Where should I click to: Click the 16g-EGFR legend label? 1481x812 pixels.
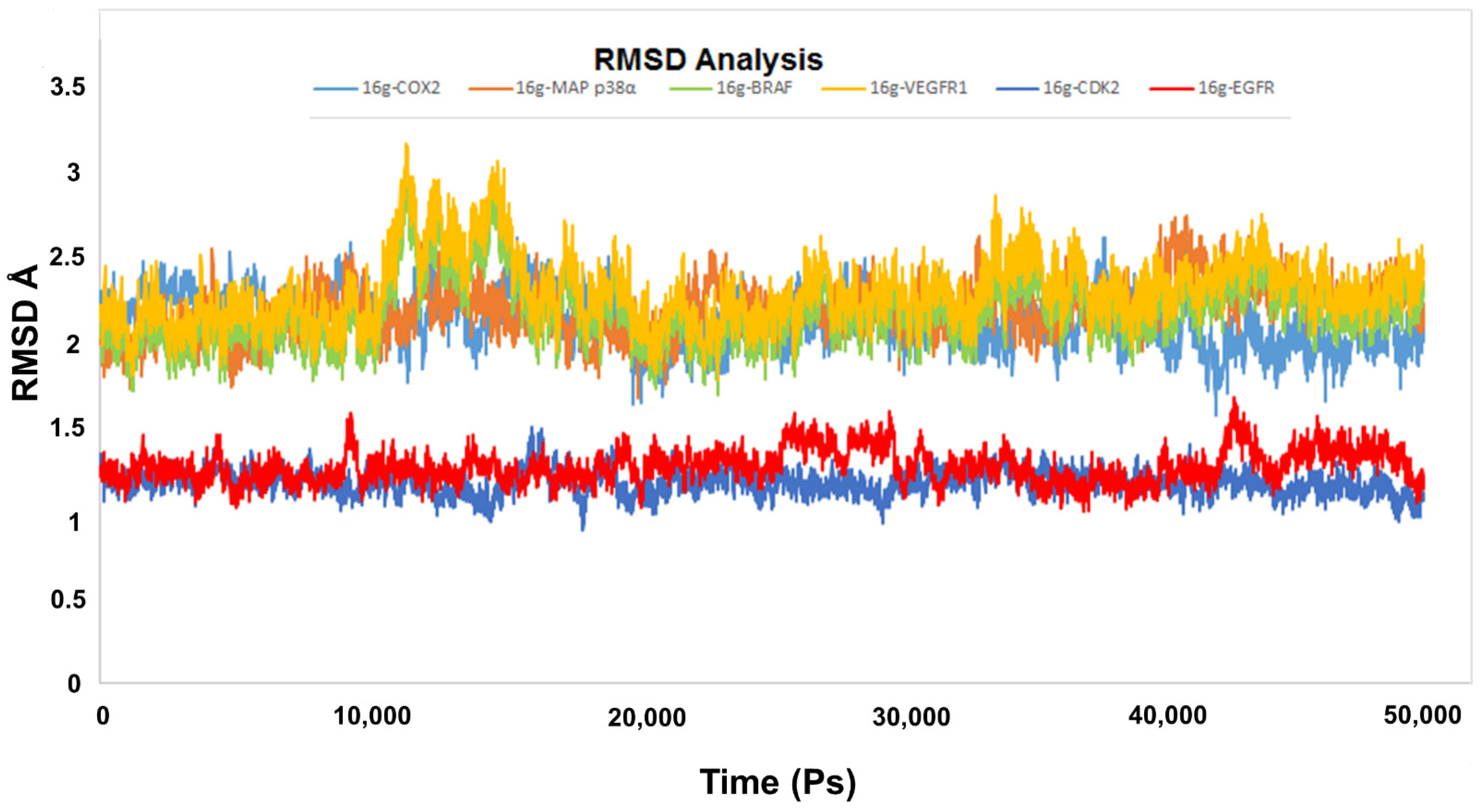(x=1236, y=88)
